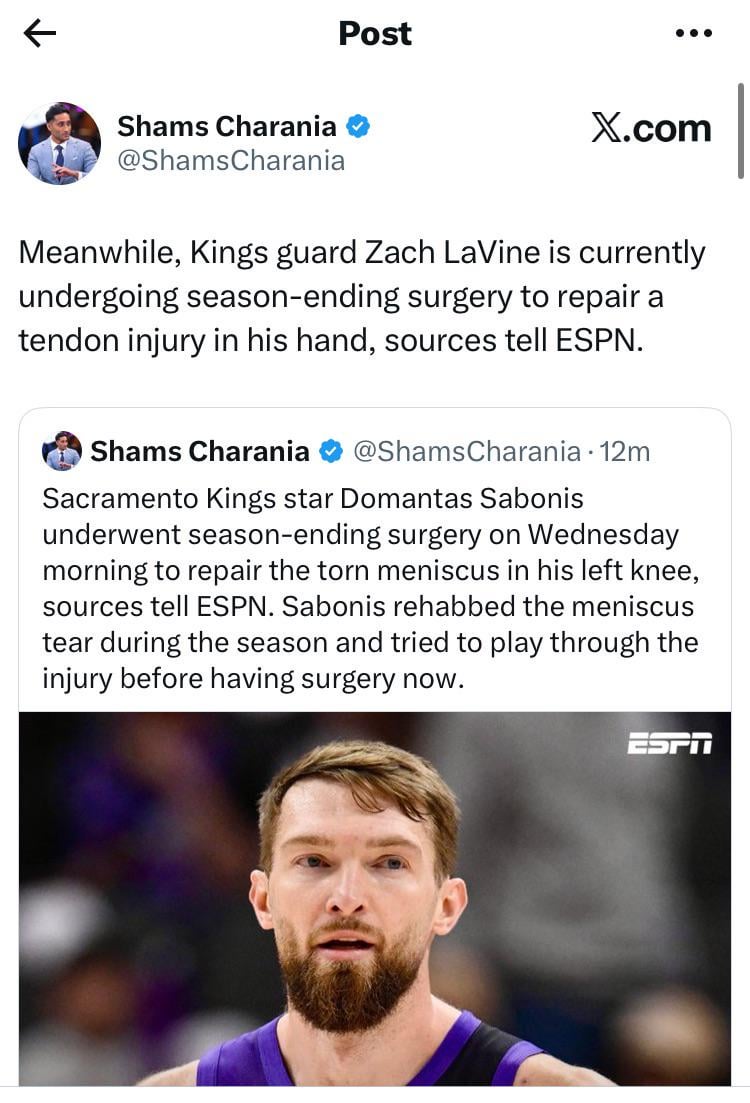Click the ESPN logo on the photo

(669, 744)
